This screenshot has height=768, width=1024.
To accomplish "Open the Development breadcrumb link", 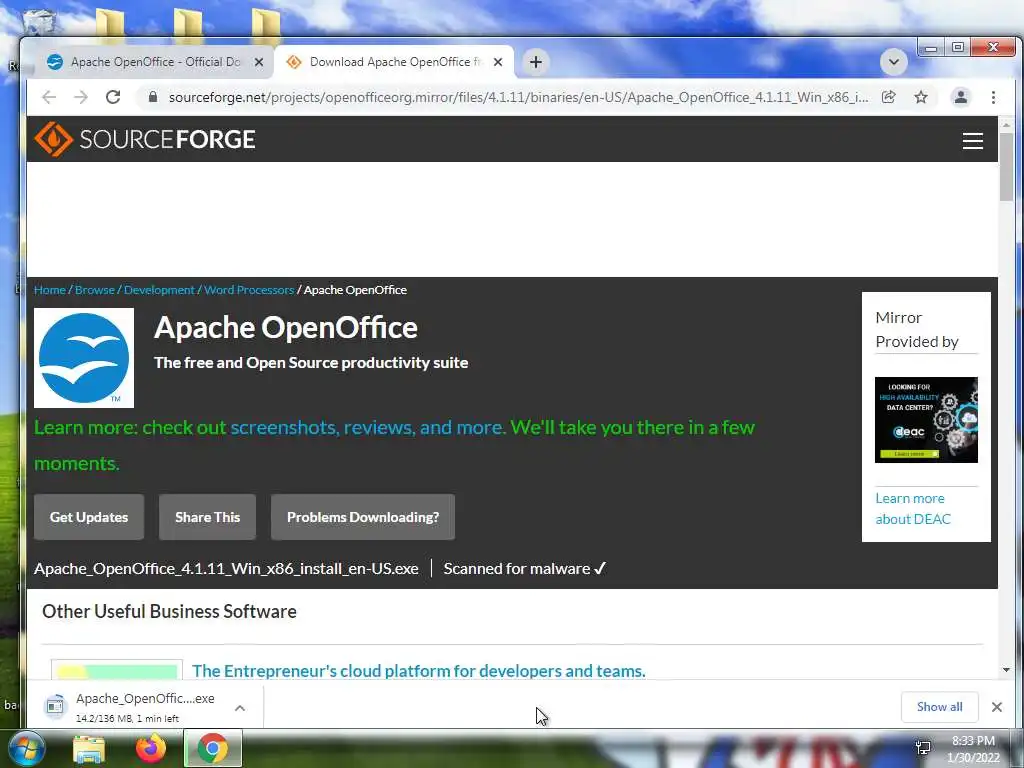I will pos(159,290).
